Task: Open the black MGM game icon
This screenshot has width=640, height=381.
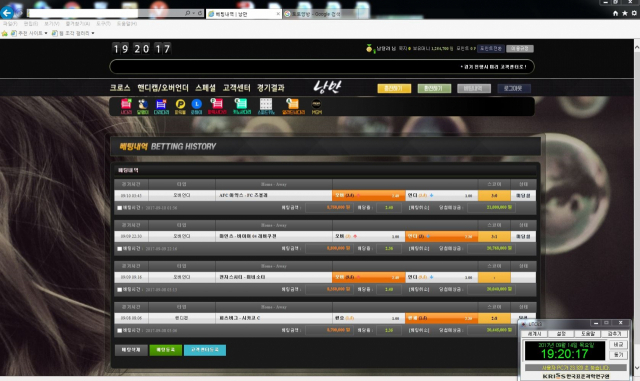Action: coord(316,106)
